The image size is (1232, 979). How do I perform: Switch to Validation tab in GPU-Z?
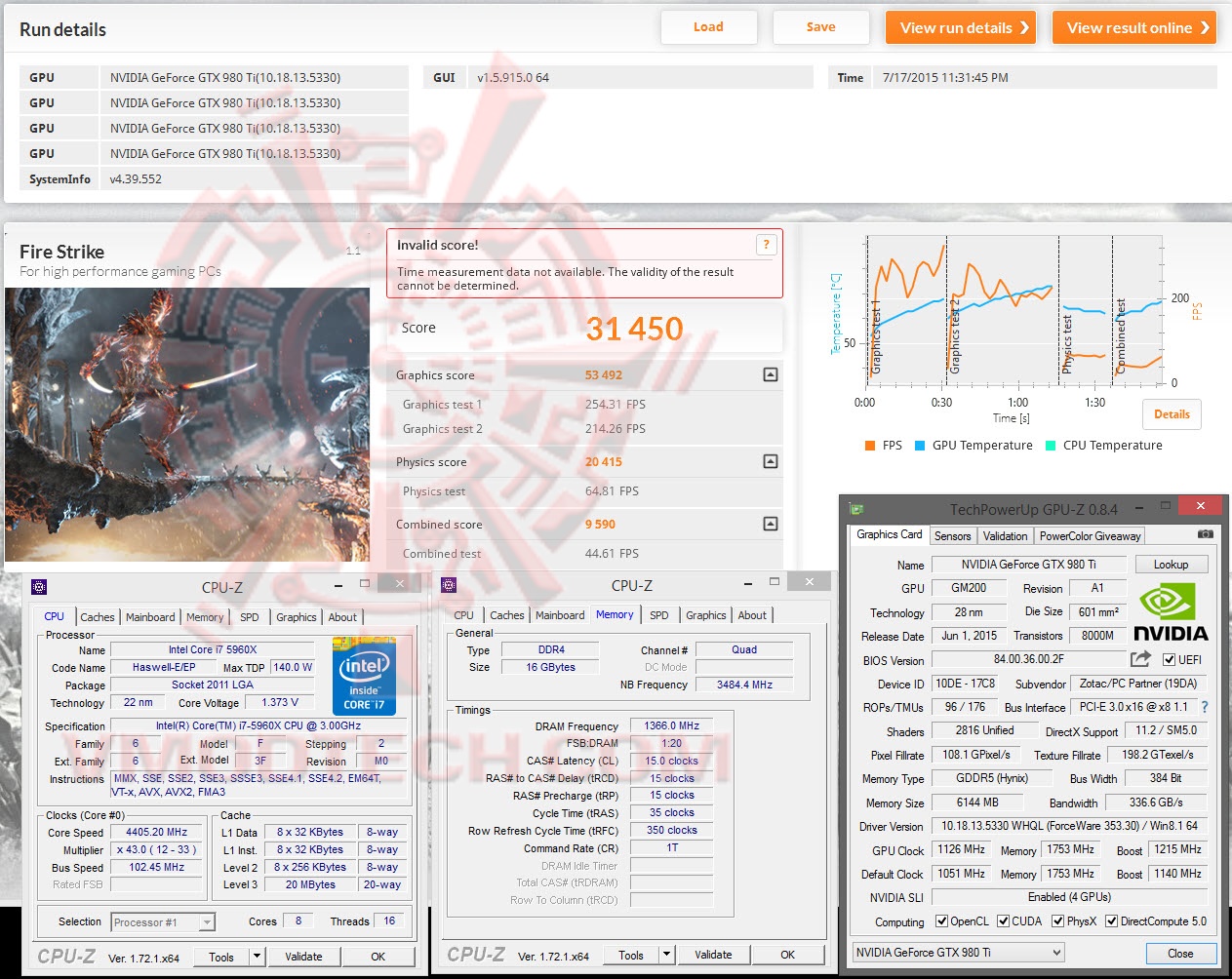tap(1006, 536)
